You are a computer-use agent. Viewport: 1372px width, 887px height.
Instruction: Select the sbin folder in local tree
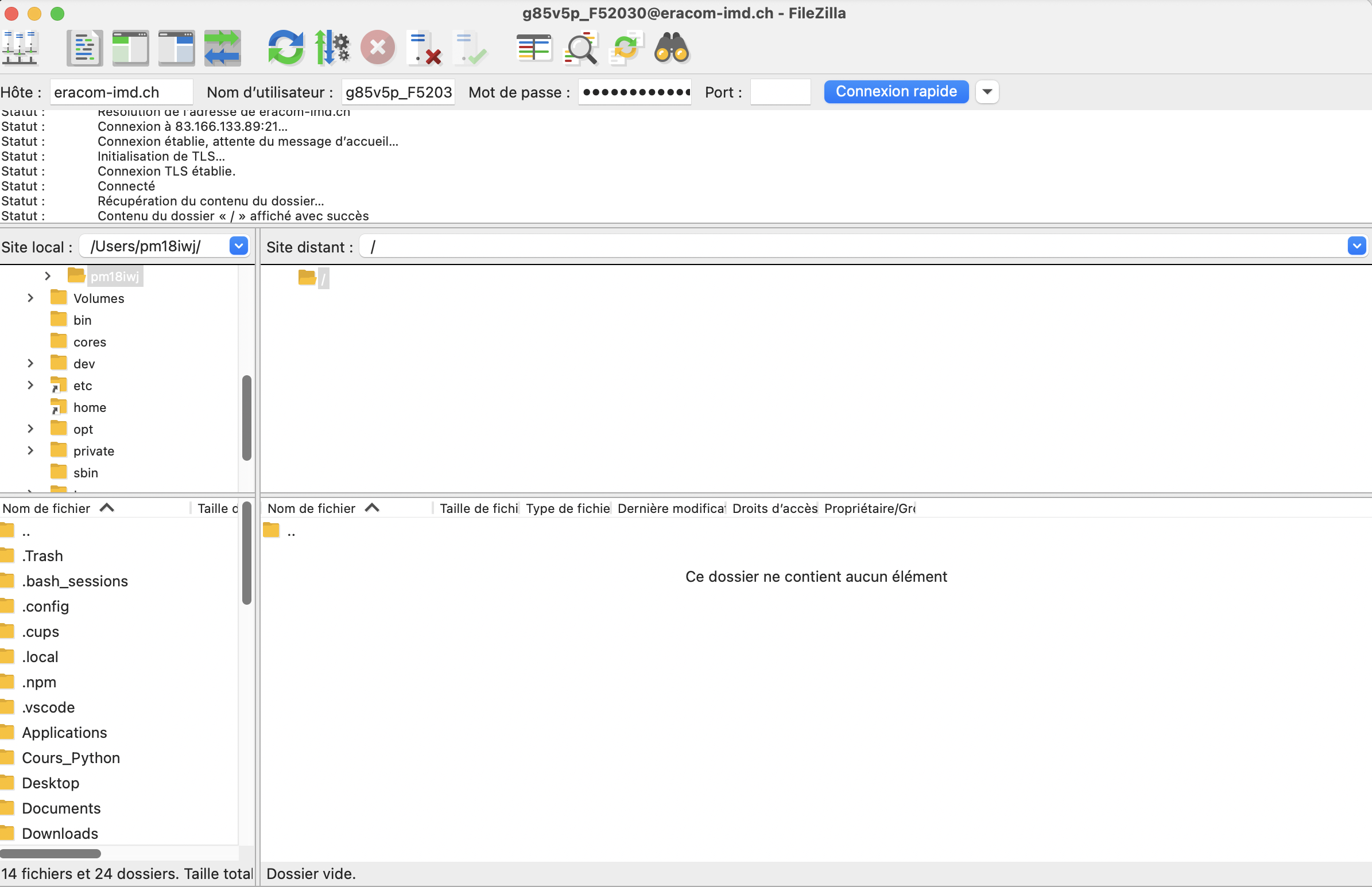(86, 473)
